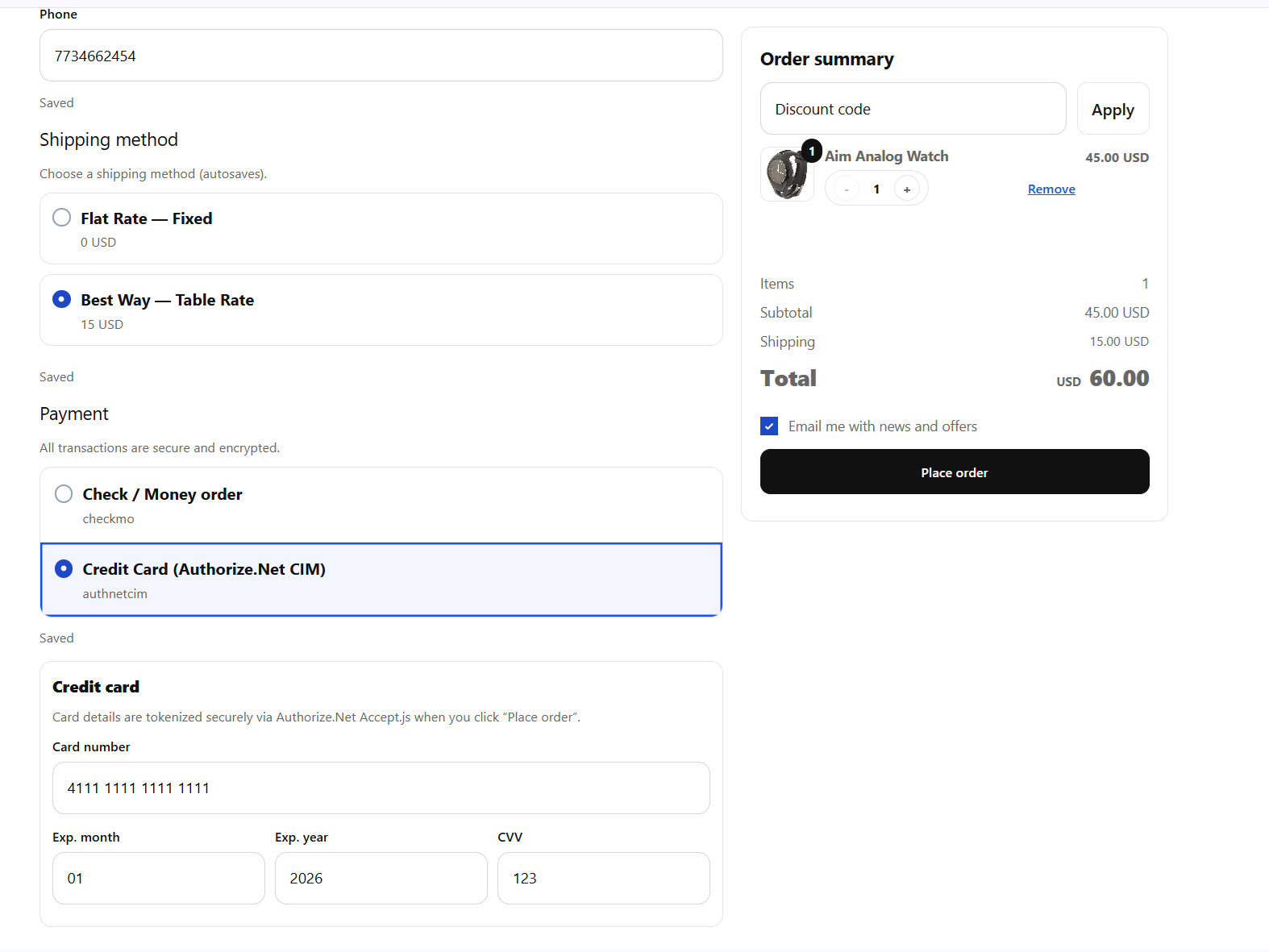Click the authnetcim payment code text
This screenshot has height=952, width=1269.
[x=114, y=594]
